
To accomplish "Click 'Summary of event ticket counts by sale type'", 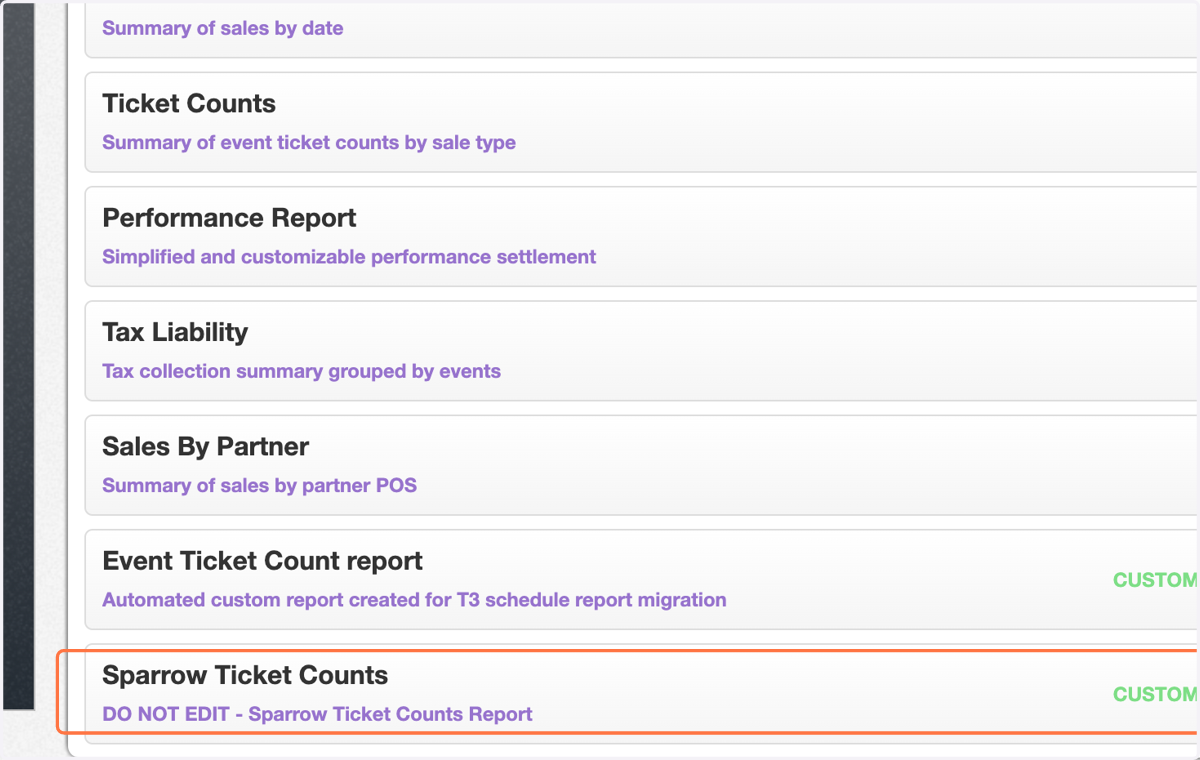I will pos(309,142).
